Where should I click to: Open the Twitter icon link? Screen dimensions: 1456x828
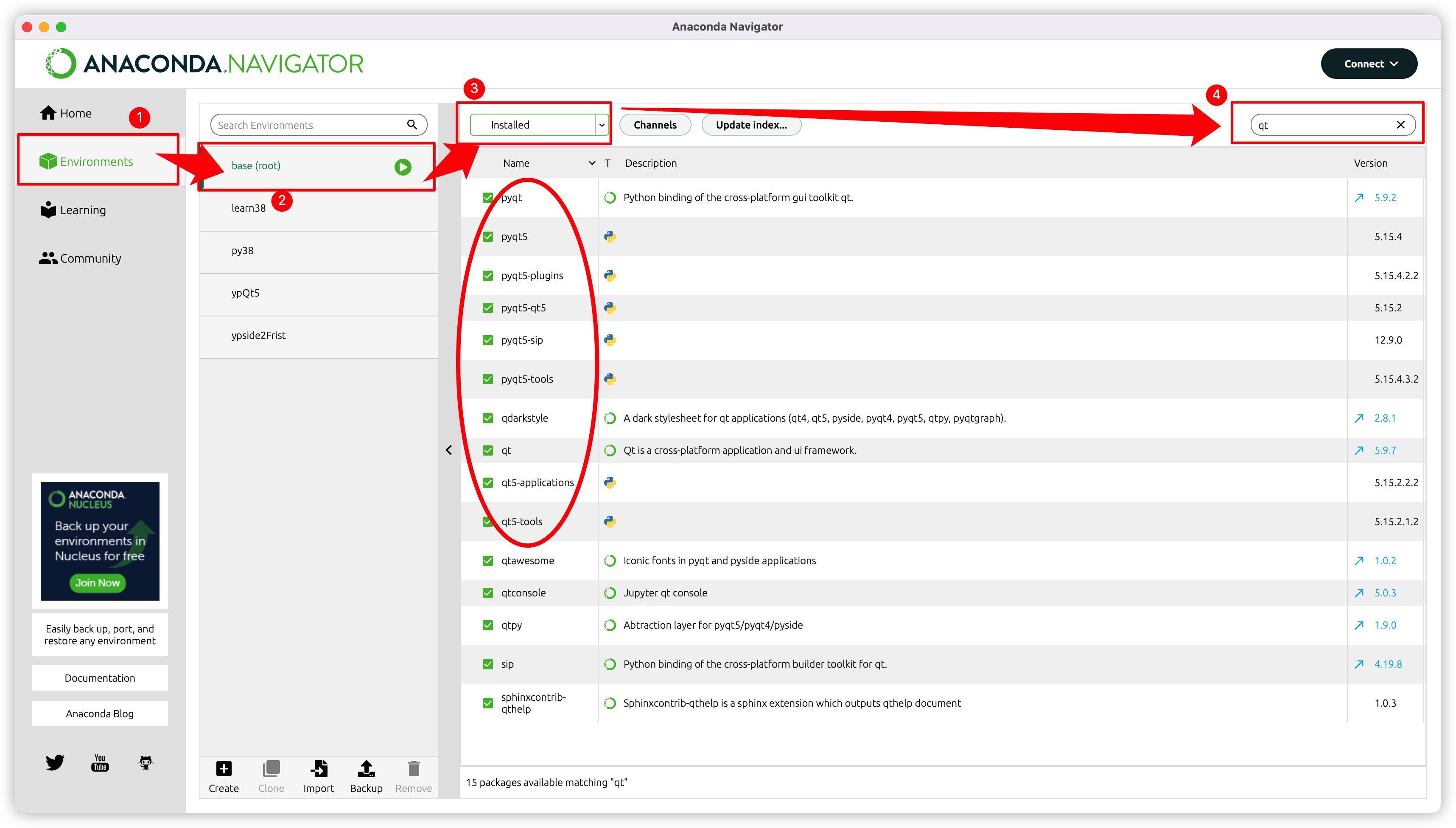click(55, 763)
